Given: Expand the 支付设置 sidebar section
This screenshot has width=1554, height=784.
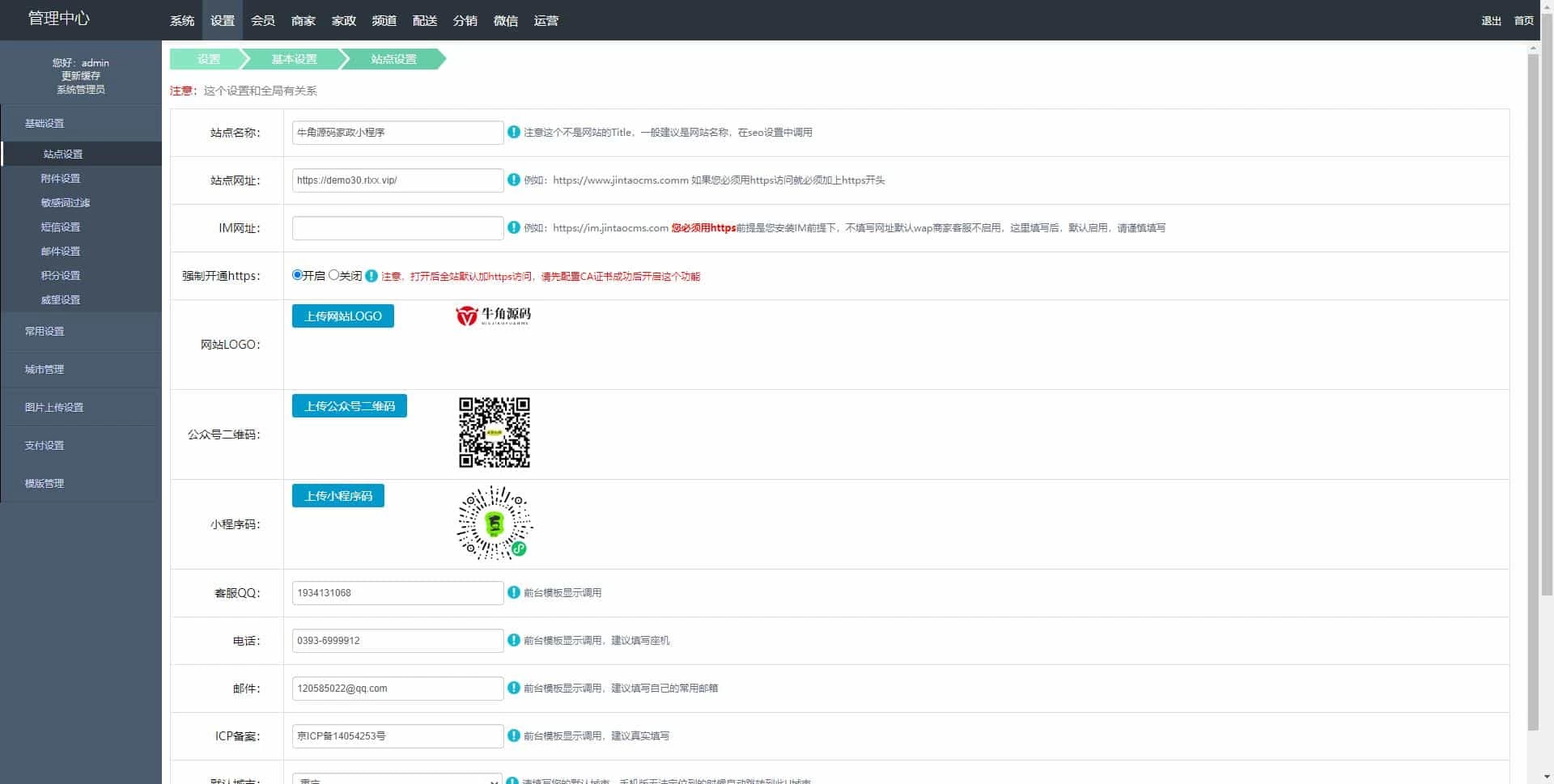Looking at the screenshot, I should tap(45, 445).
